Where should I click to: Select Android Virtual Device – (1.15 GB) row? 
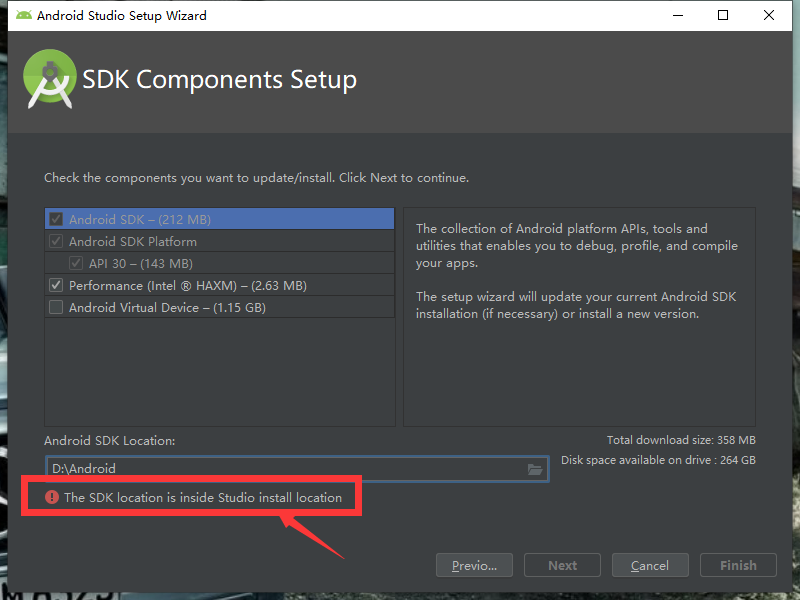[219, 307]
